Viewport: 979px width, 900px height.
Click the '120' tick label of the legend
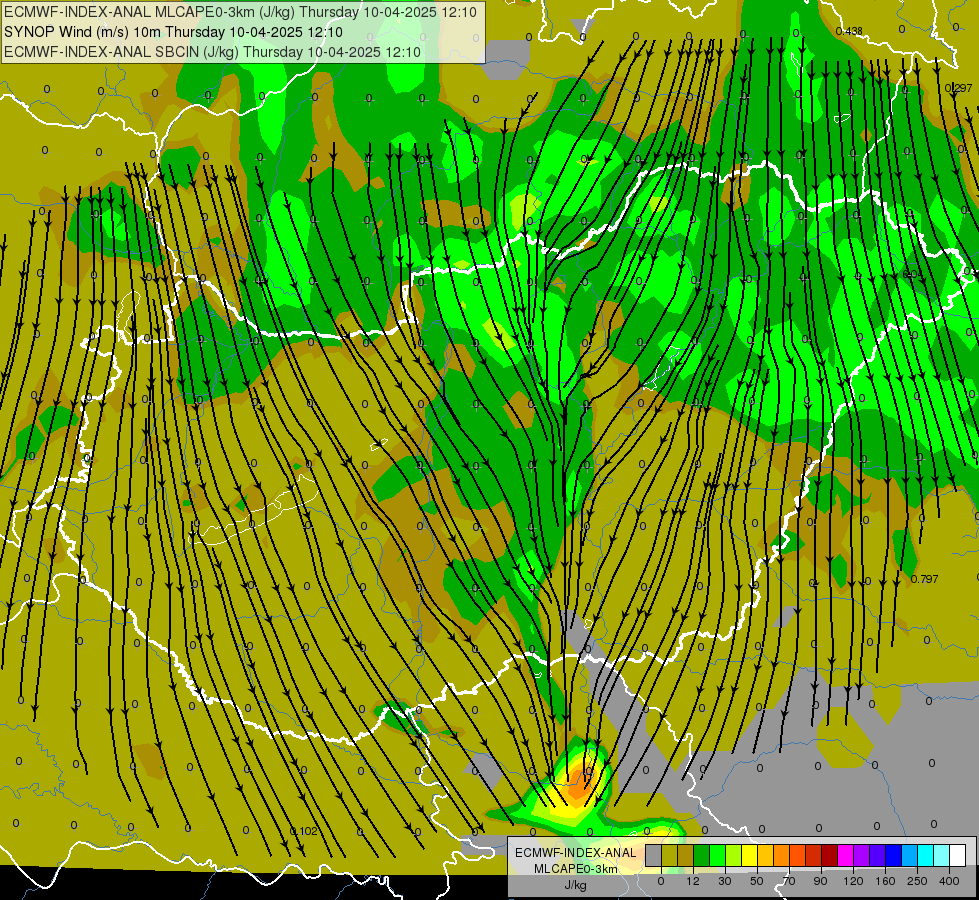click(853, 881)
